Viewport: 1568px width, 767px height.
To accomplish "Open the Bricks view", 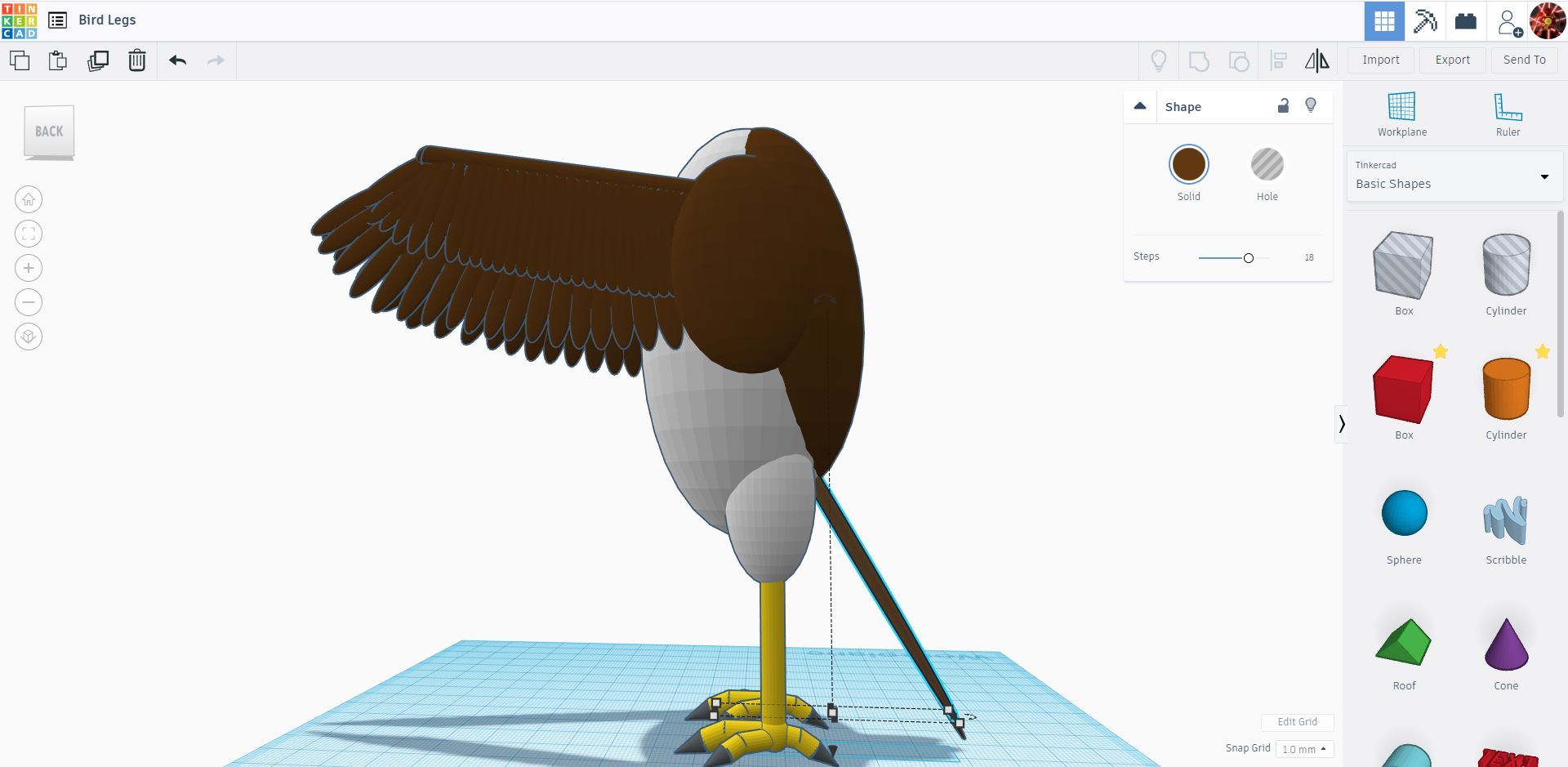I will (x=1466, y=21).
